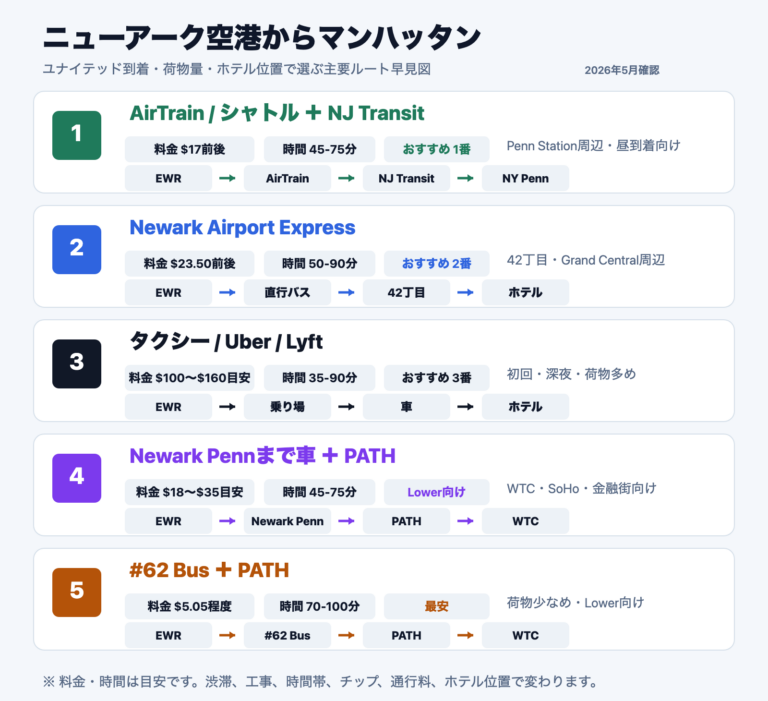Click the 車 step chip
This screenshot has height=701, width=768.
click(x=407, y=407)
